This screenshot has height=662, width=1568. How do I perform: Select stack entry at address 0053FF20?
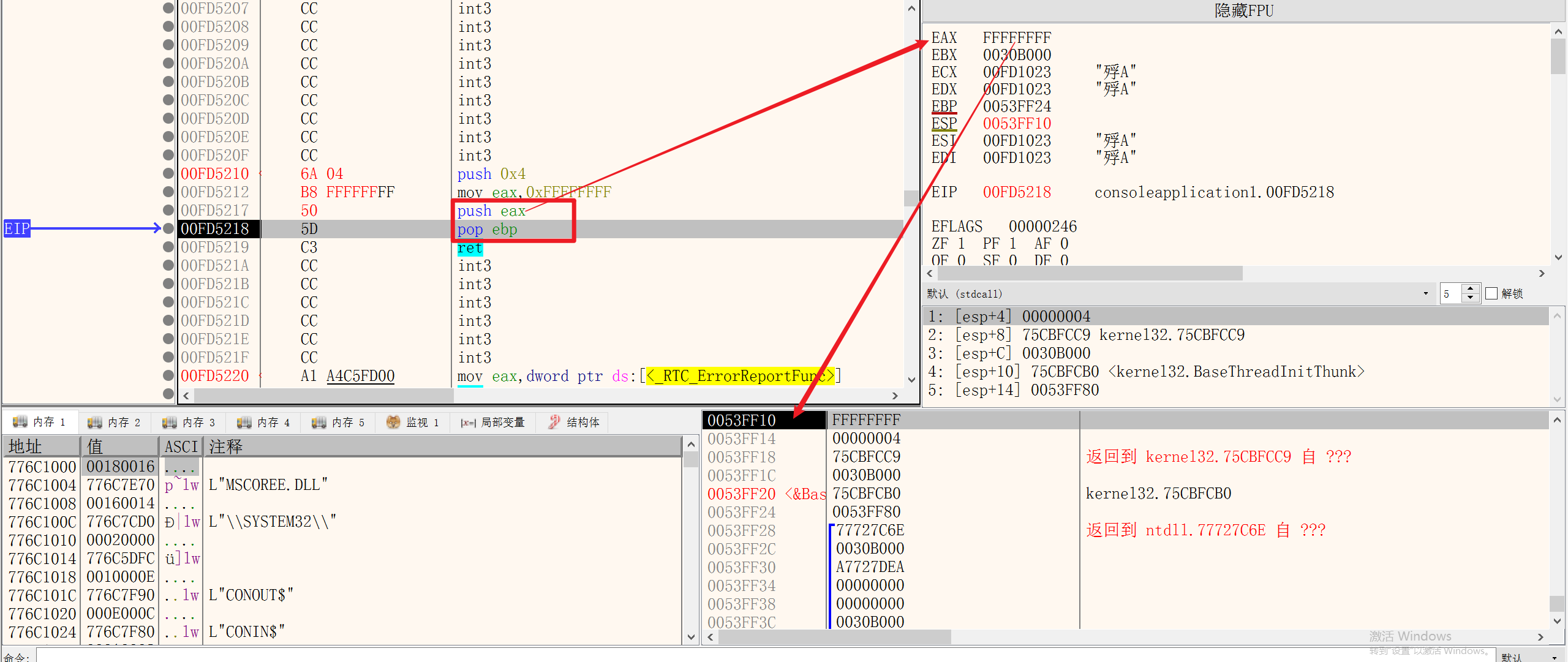click(741, 494)
